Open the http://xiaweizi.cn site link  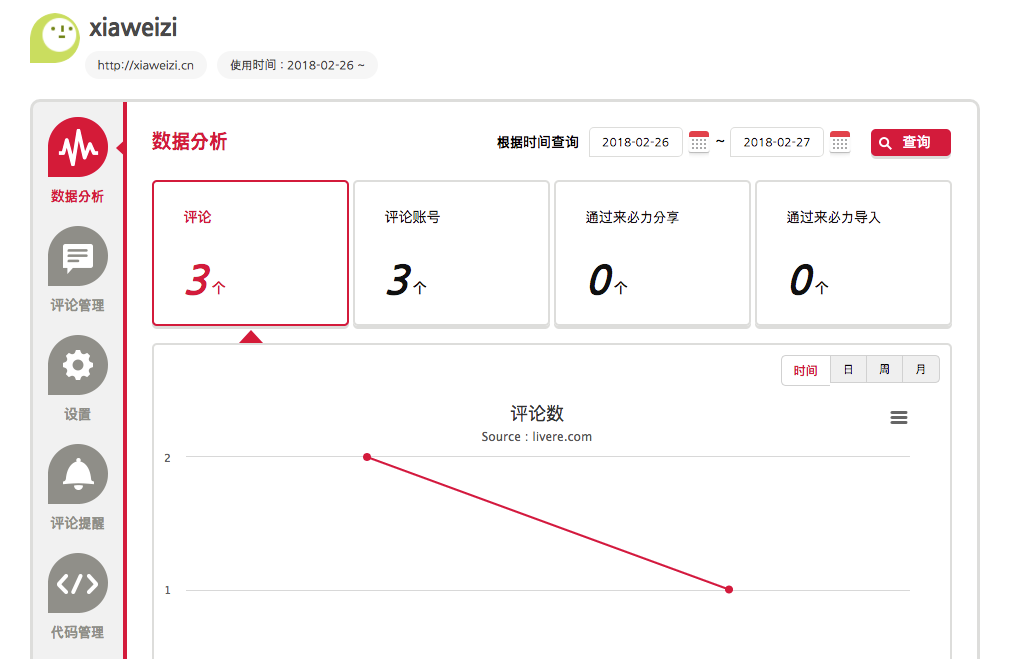point(146,65)
